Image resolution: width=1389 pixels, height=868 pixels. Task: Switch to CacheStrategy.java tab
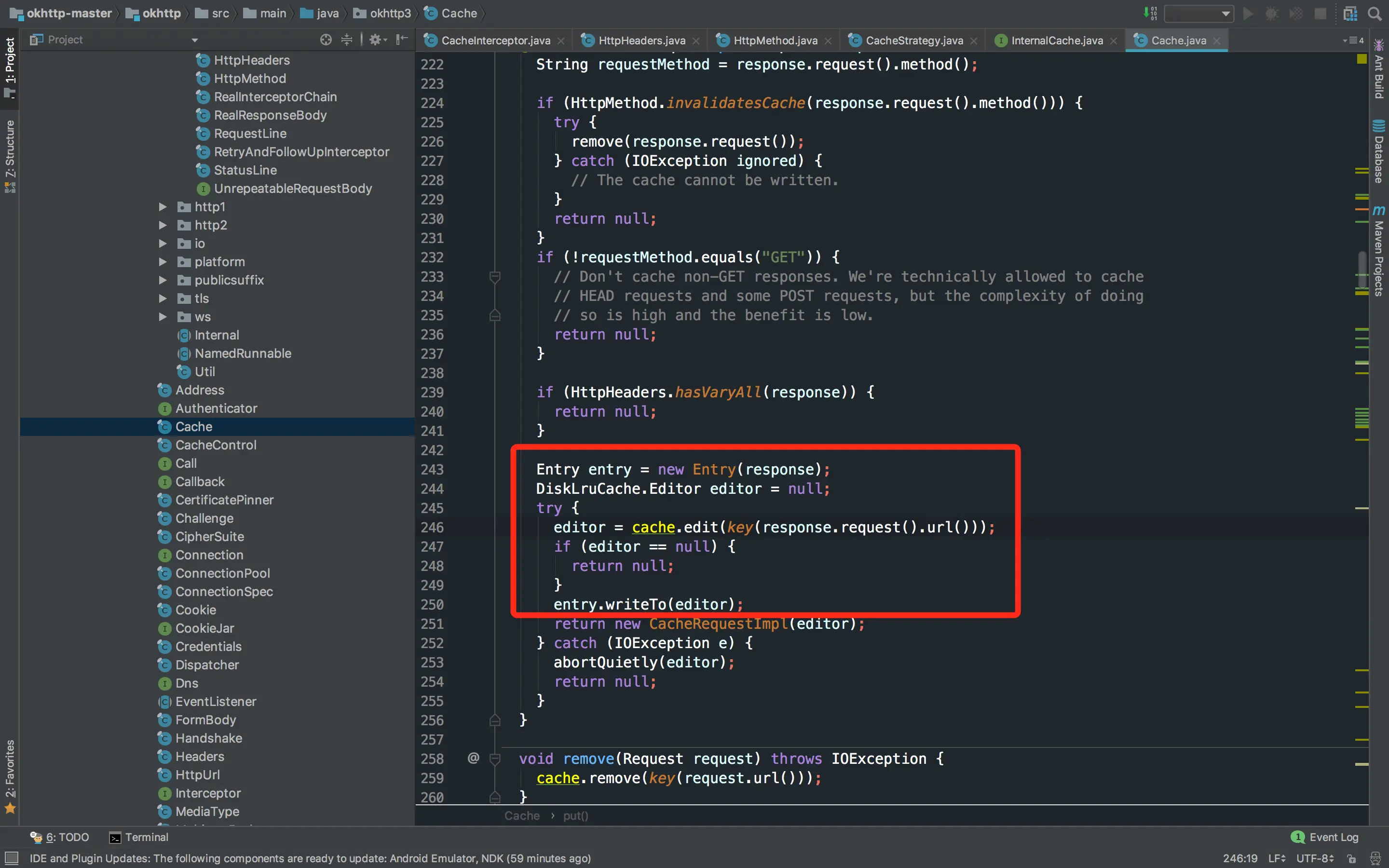[x=913, y=40]
